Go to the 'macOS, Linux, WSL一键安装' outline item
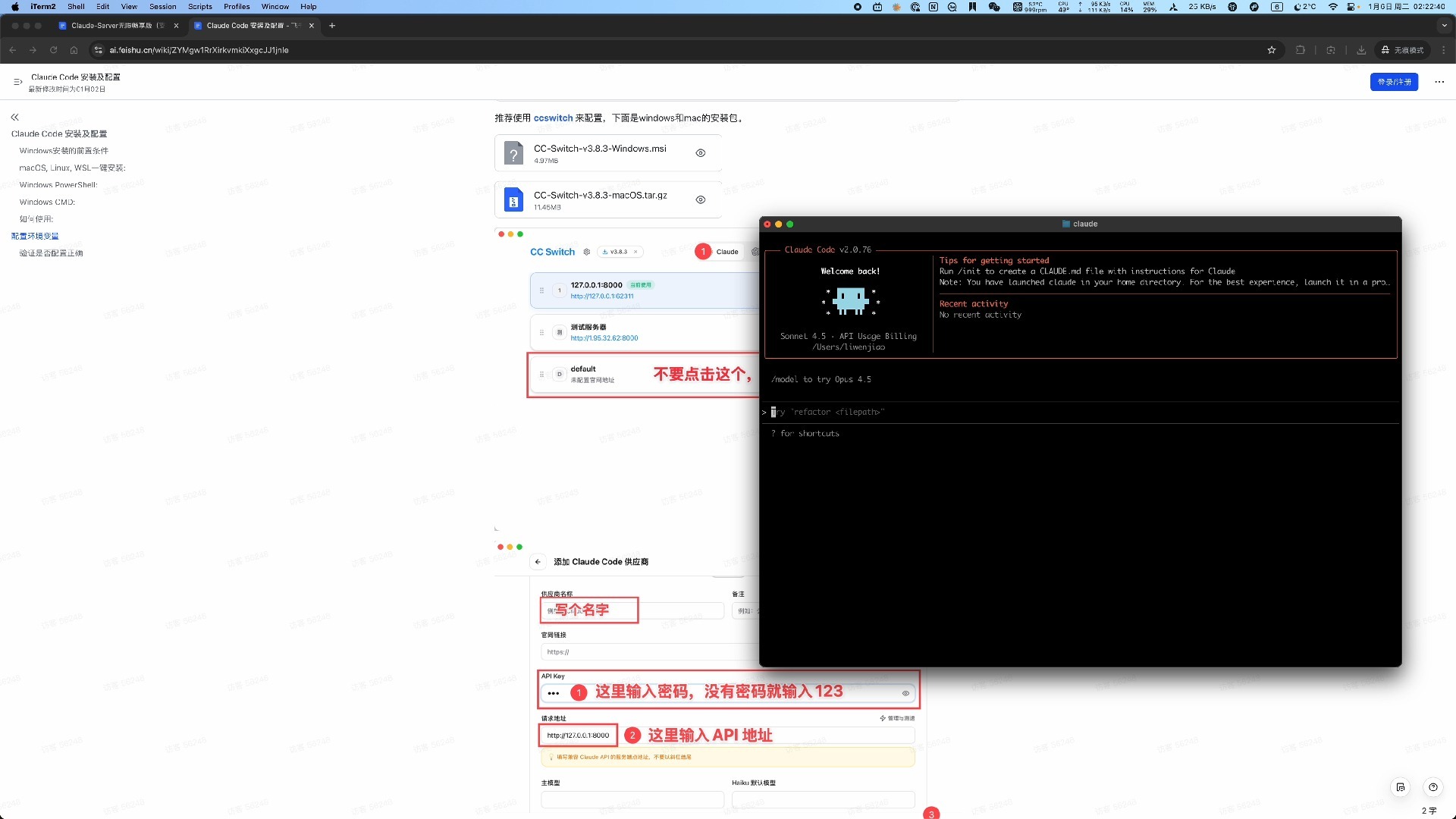This screenshot has width=1456, height=819. point(72,168)
